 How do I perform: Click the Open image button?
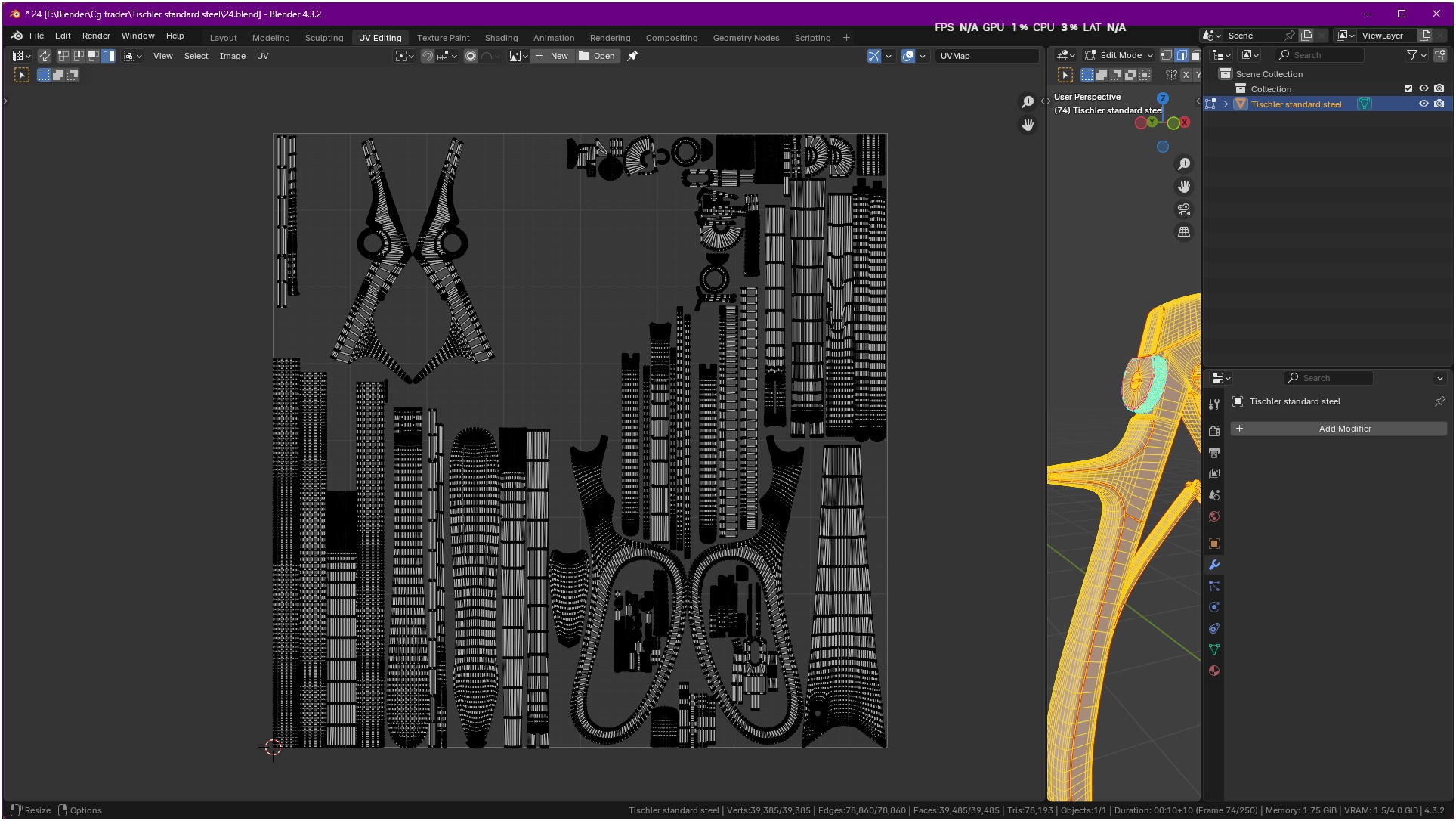pyautogui.click(x=597, y=56)
